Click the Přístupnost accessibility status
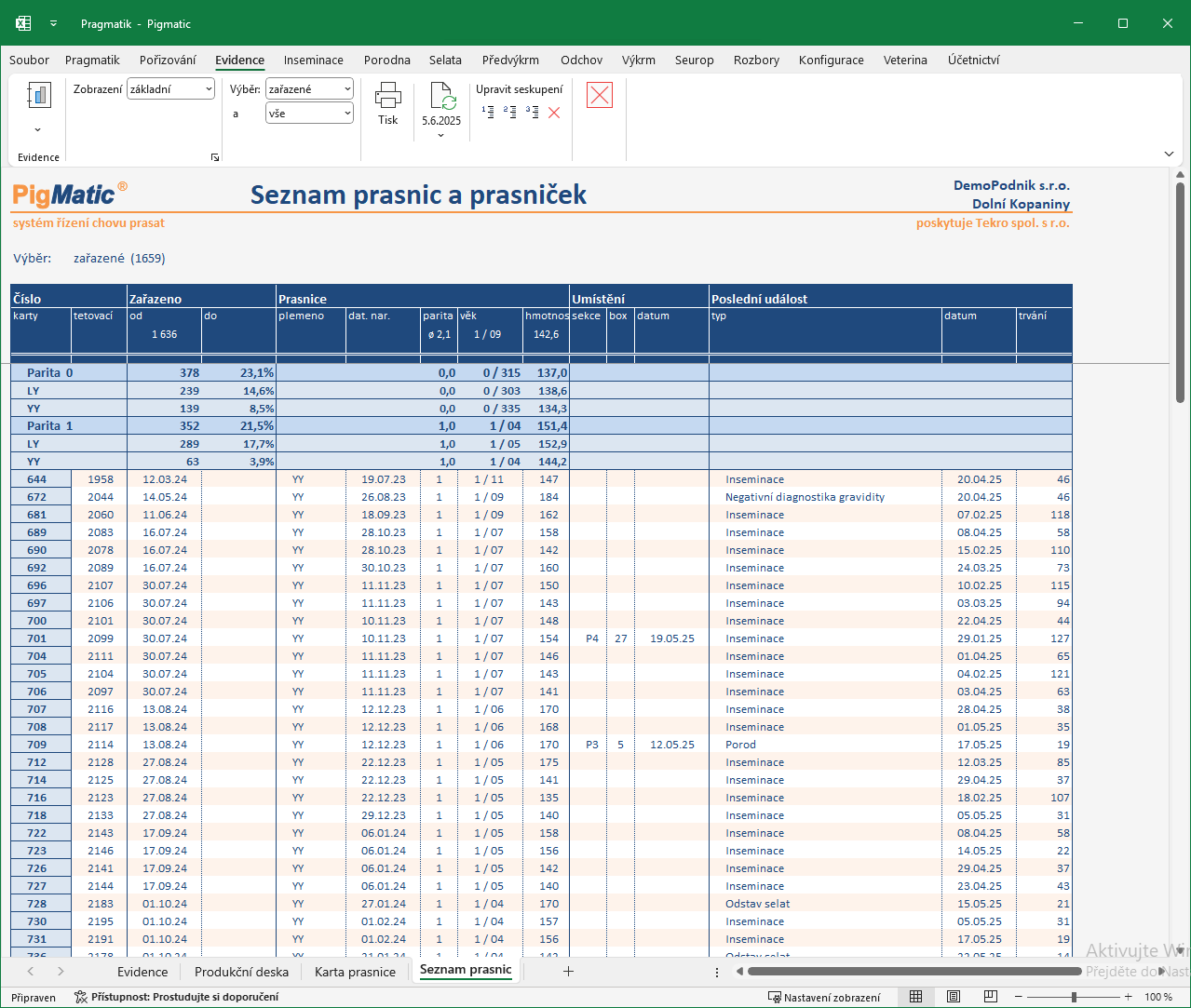1191x1008 pixels. pos(177,997)
